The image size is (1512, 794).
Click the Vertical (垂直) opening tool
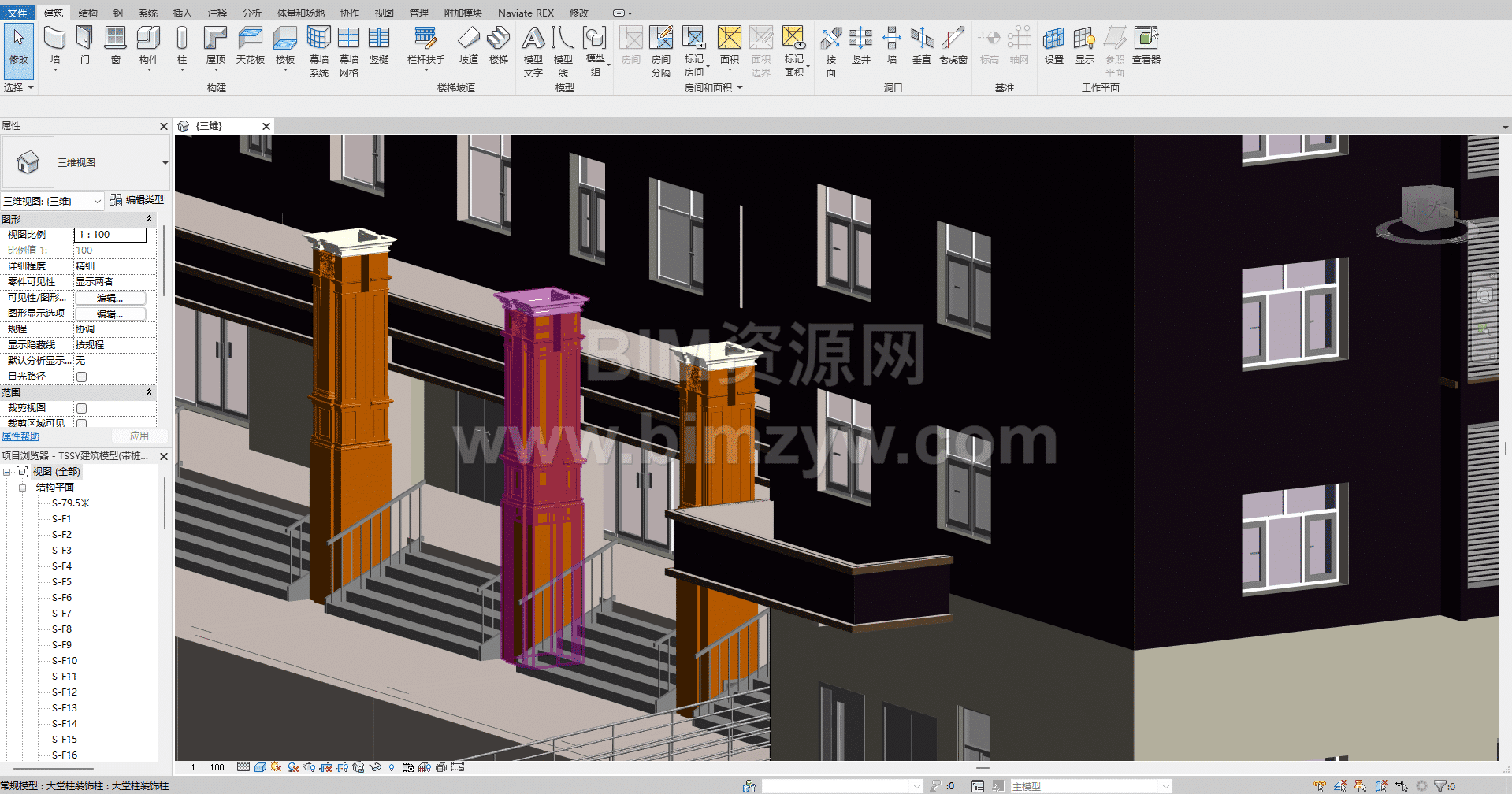coord(922,46)
